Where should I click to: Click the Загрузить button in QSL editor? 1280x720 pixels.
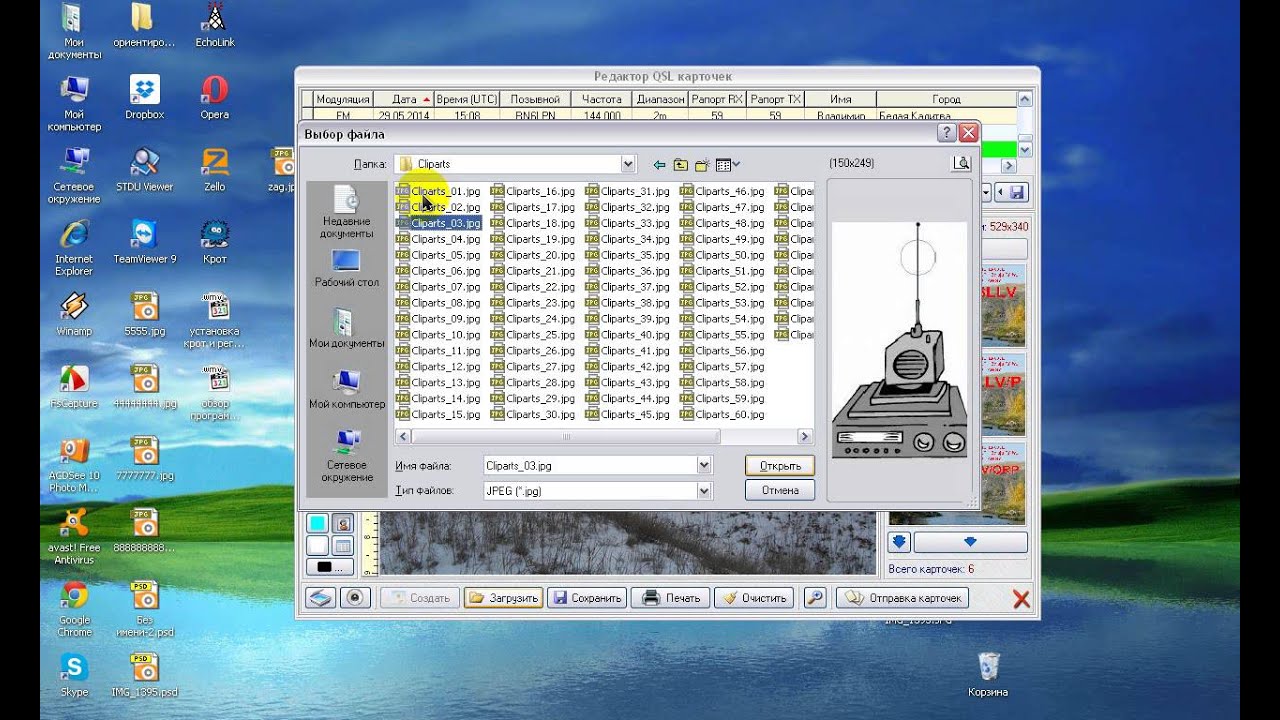[503, 598]
